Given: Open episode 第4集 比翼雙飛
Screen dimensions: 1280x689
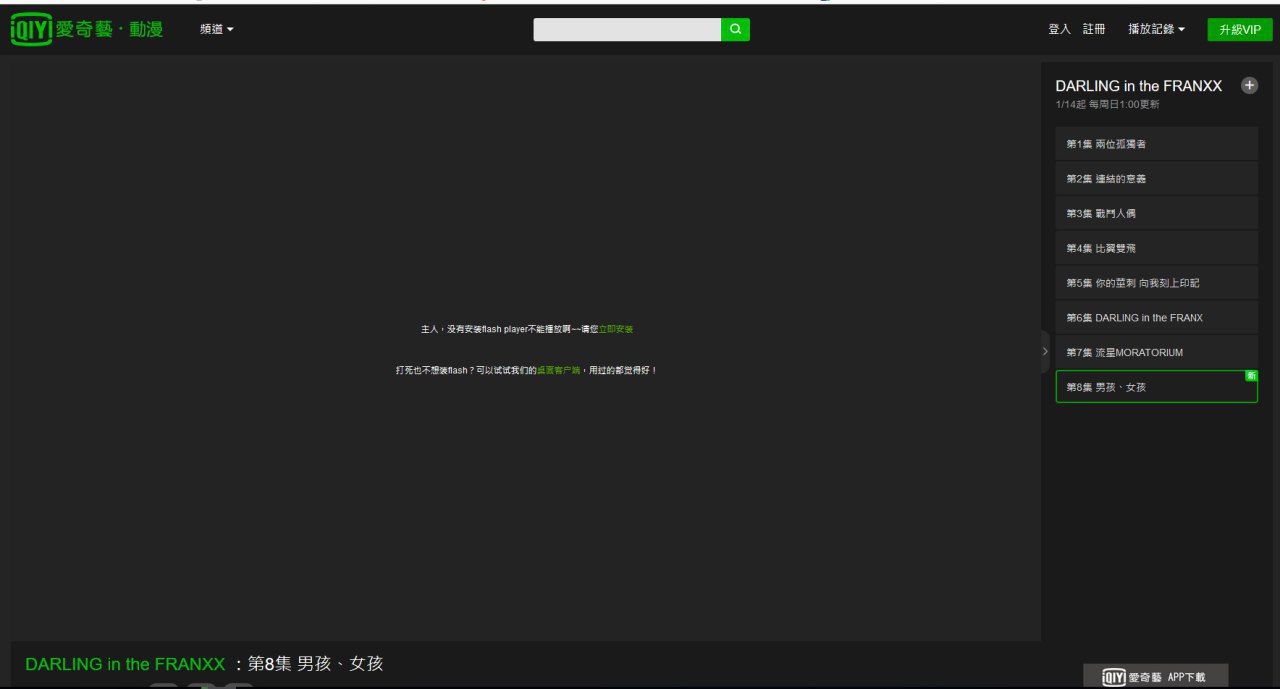Looking at the screenshot, I should pyautogui.click(x=1156, y=248).
